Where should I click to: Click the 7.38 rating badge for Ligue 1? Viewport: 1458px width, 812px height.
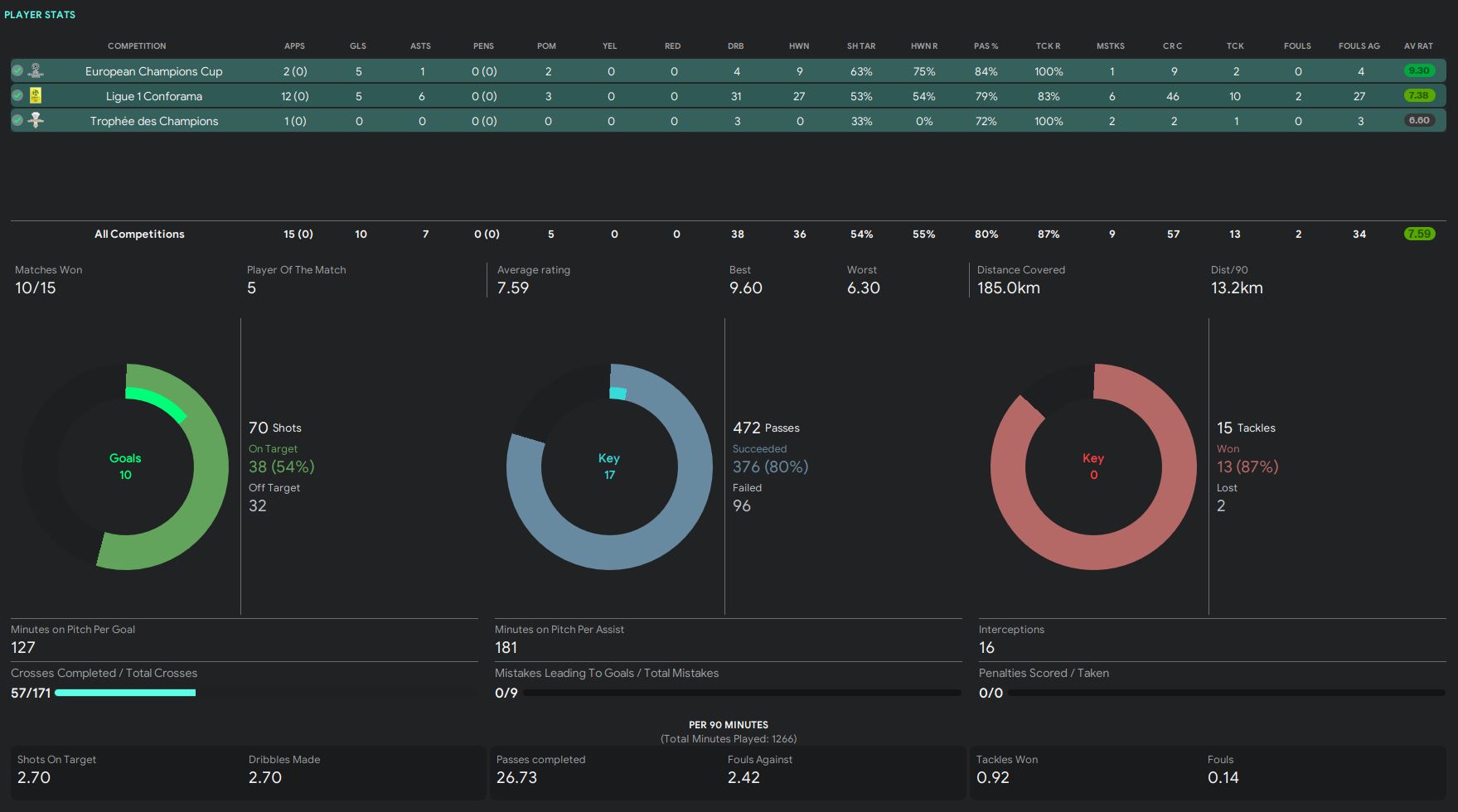[x=1418, y=95]
